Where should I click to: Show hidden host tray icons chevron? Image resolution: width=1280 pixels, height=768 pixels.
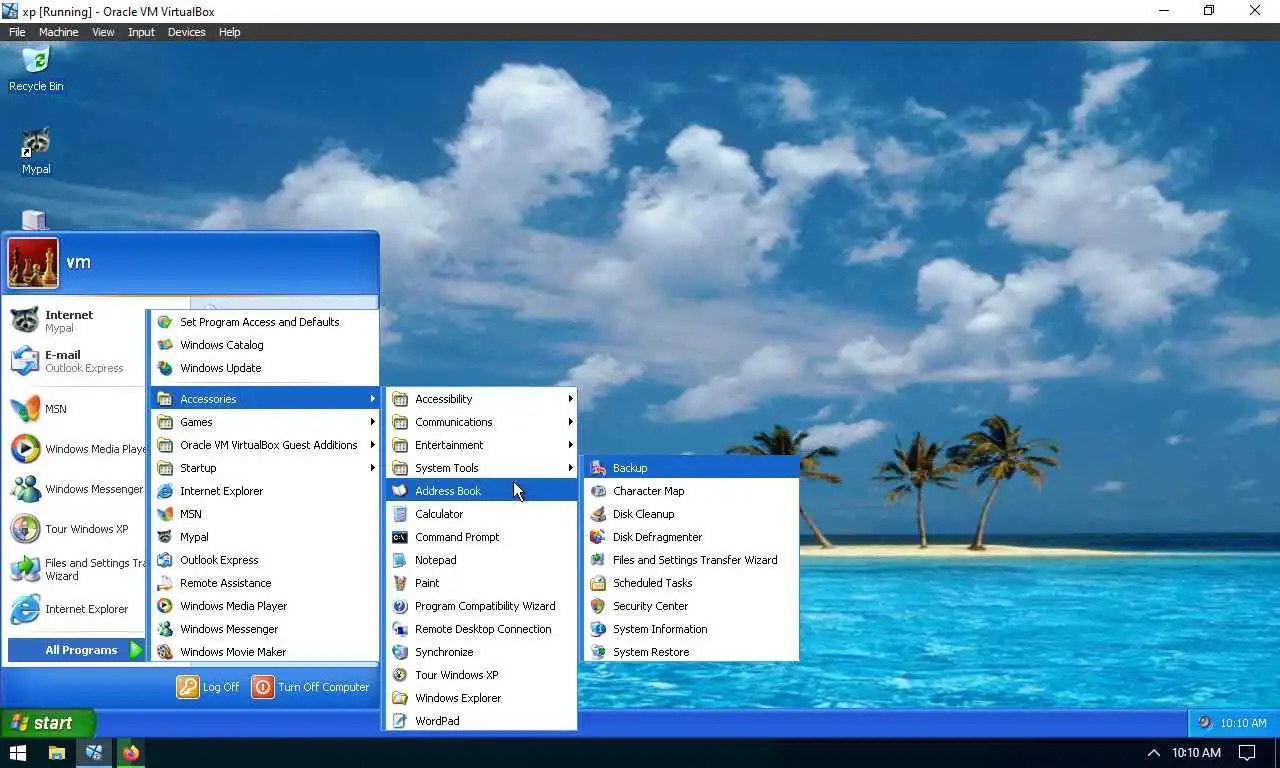click(1153, 753)
